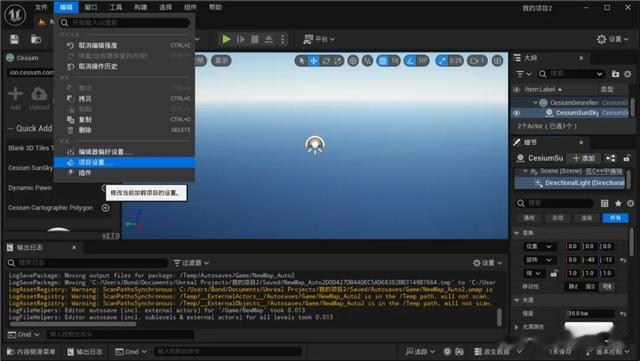Choose the scale tool in viewport
Image resolution: width=640 pixels, height=361 pixels.
338,61
